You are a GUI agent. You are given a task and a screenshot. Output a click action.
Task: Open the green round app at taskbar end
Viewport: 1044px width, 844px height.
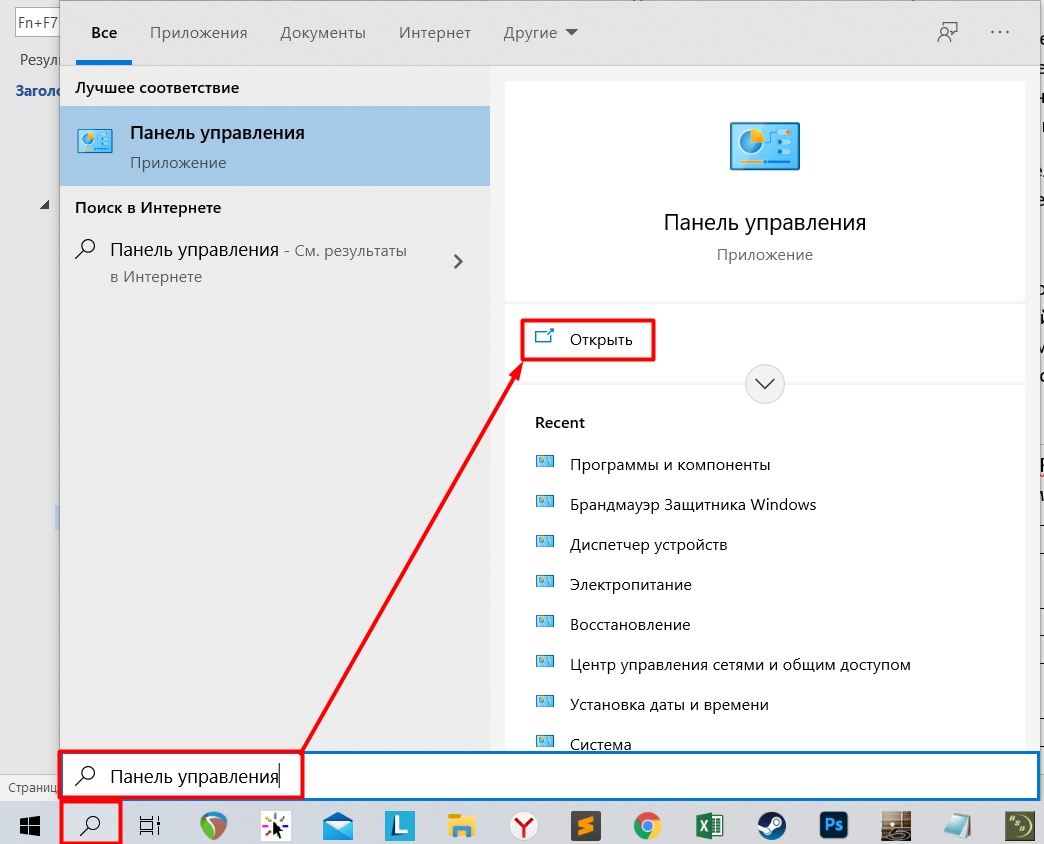1019,826
